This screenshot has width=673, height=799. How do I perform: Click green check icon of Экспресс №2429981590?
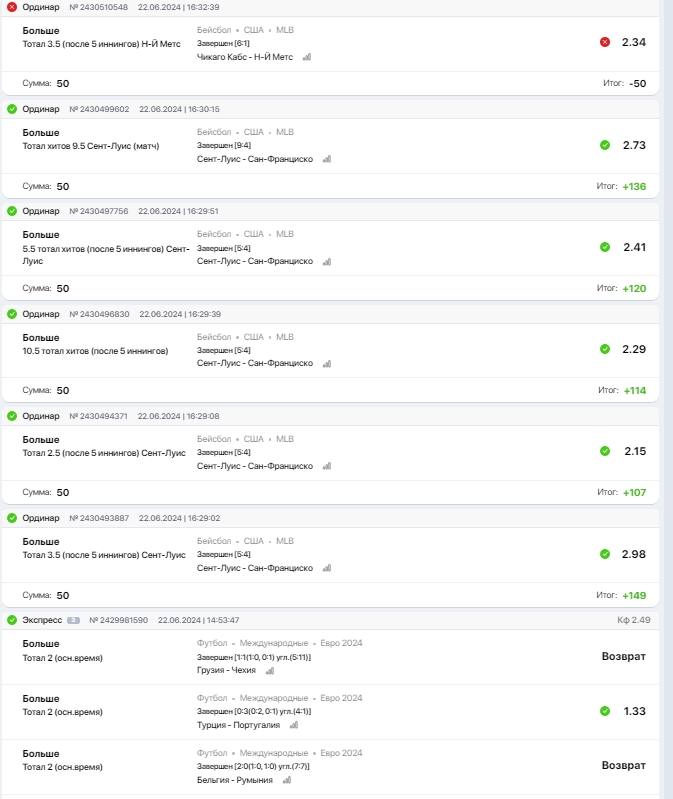click(12, 620)
